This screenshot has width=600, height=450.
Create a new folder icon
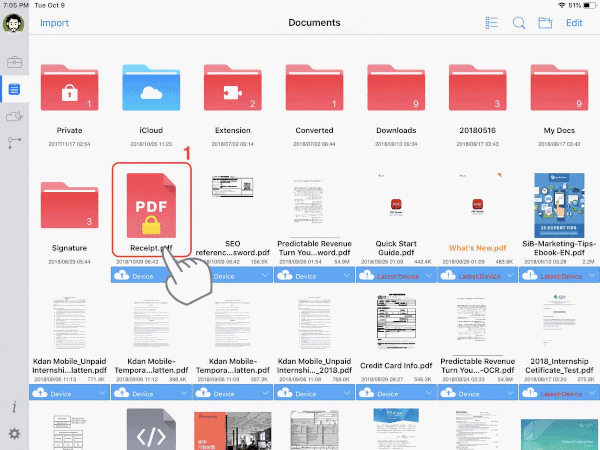point(545,23)
